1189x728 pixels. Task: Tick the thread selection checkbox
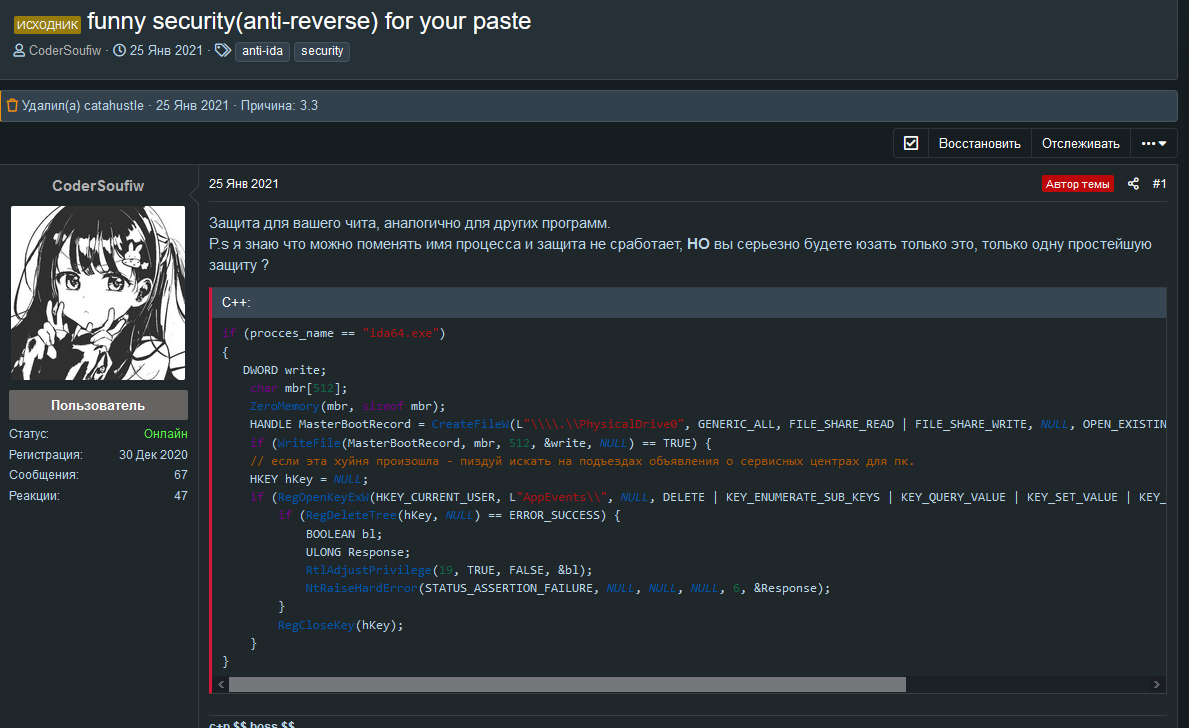[911, 143]
